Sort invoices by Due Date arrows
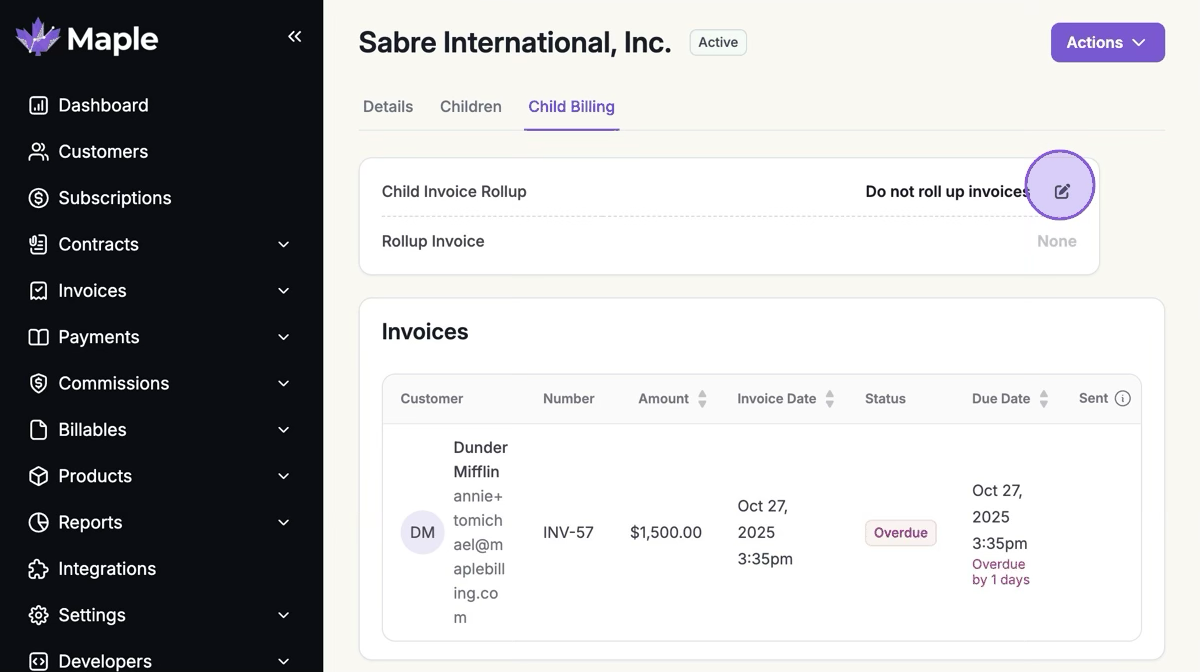 1043,399
